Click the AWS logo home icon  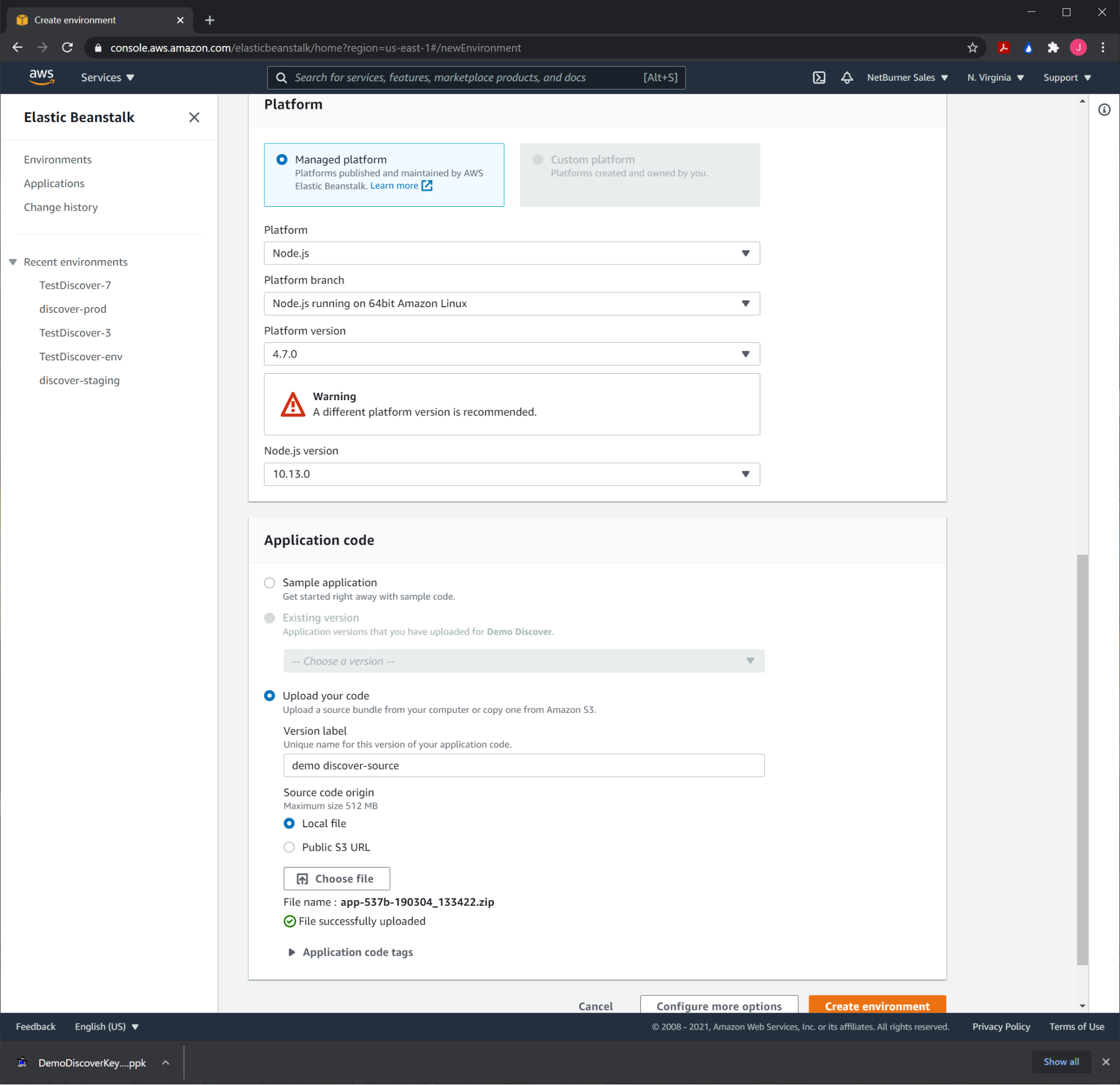(41, 77)
